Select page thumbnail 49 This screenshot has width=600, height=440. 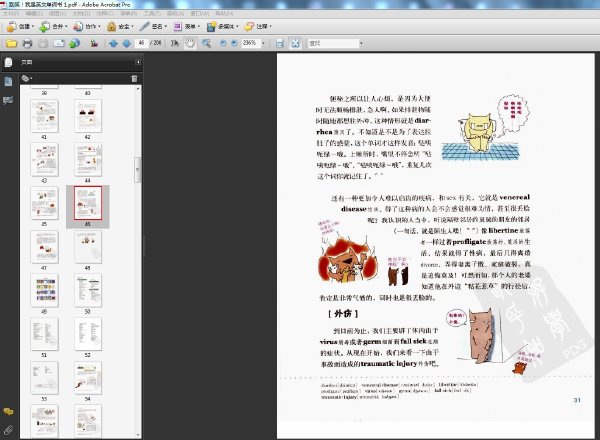point(44,290)
